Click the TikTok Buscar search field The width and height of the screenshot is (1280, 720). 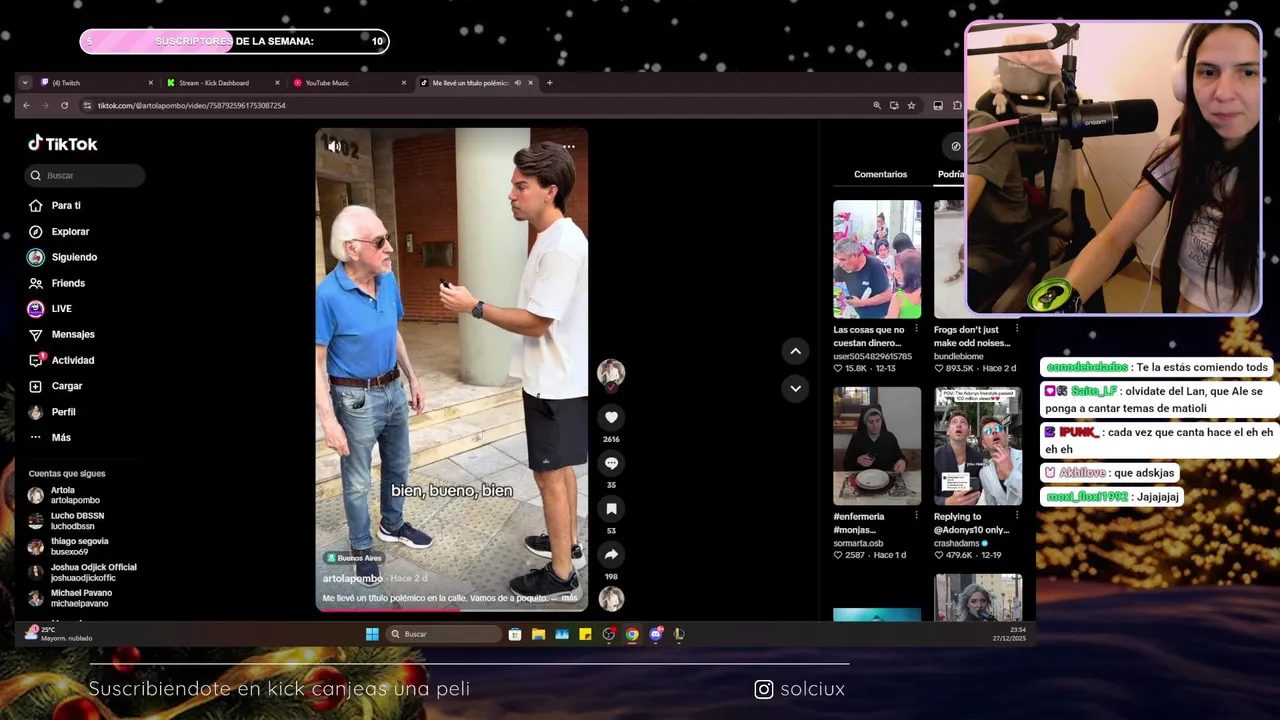click(85, 175)
